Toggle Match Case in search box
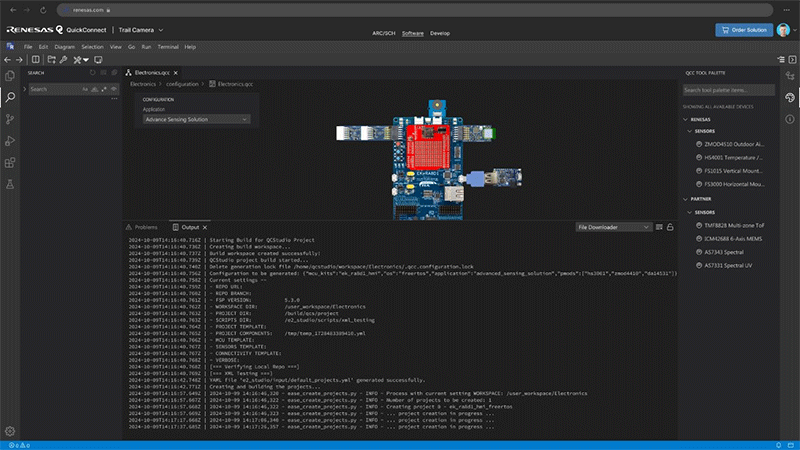This screenshot has width=800, height=450. [x=85, y=89]
